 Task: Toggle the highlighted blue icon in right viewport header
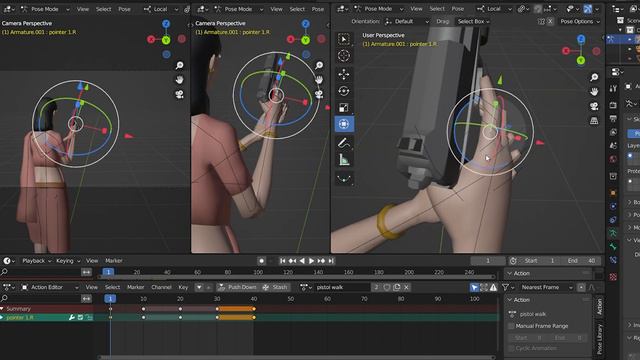click(588, 9)
